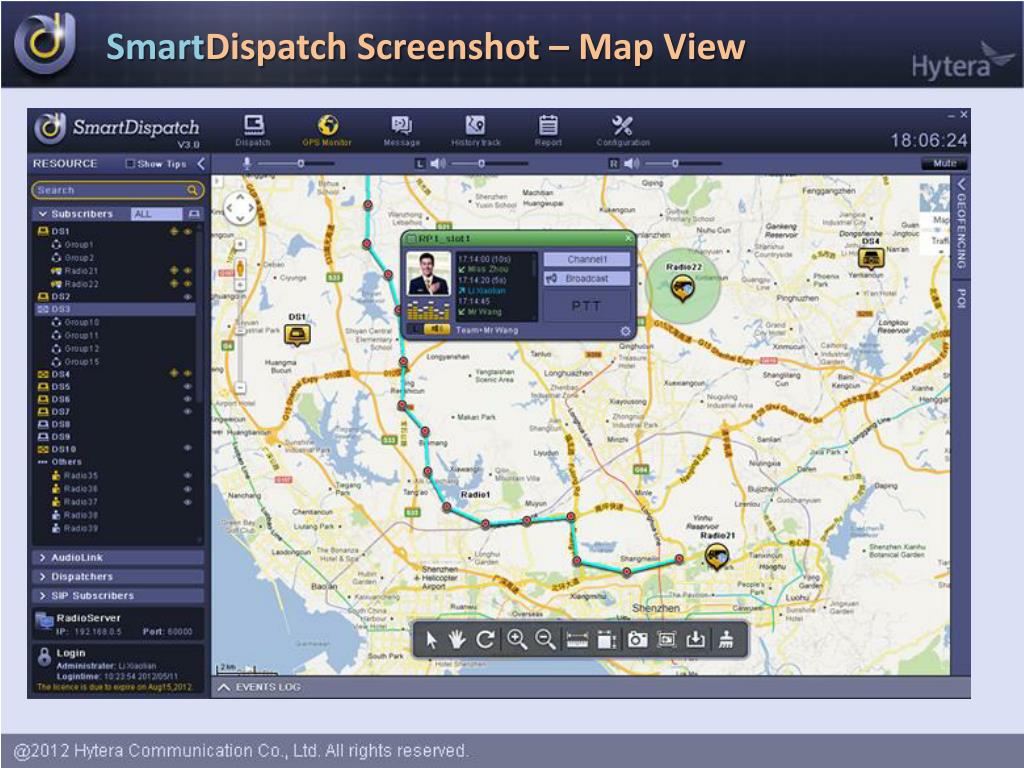Expand the EVENTS LOG panel
1024x768 pixels.
point(225,687)
